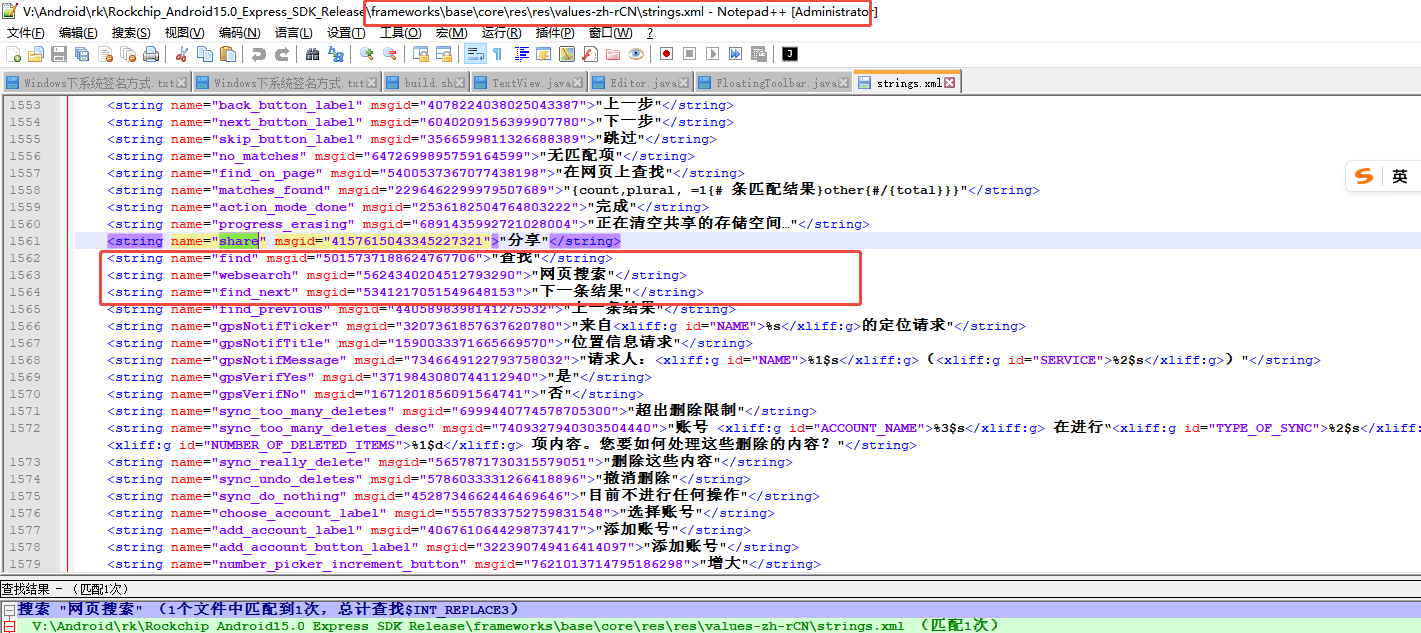Close the build.sh tab
The height and width of the screenshot is (633, 1421).
point(460,83)
